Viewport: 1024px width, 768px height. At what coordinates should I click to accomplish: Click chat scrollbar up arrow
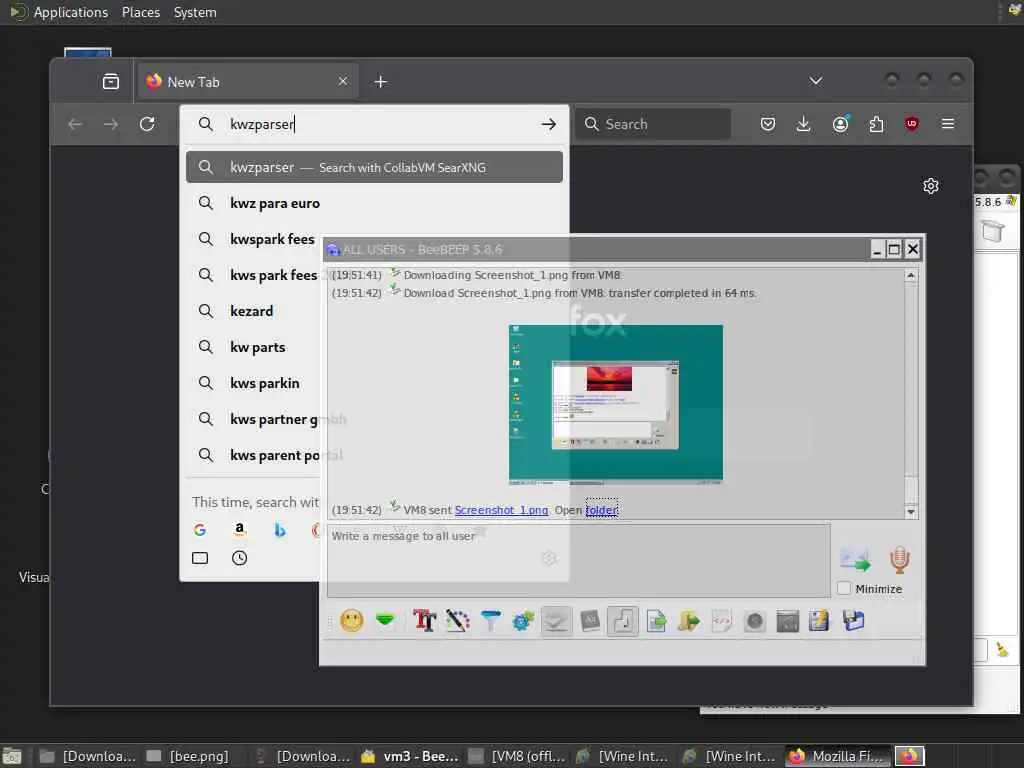[910, 275]
